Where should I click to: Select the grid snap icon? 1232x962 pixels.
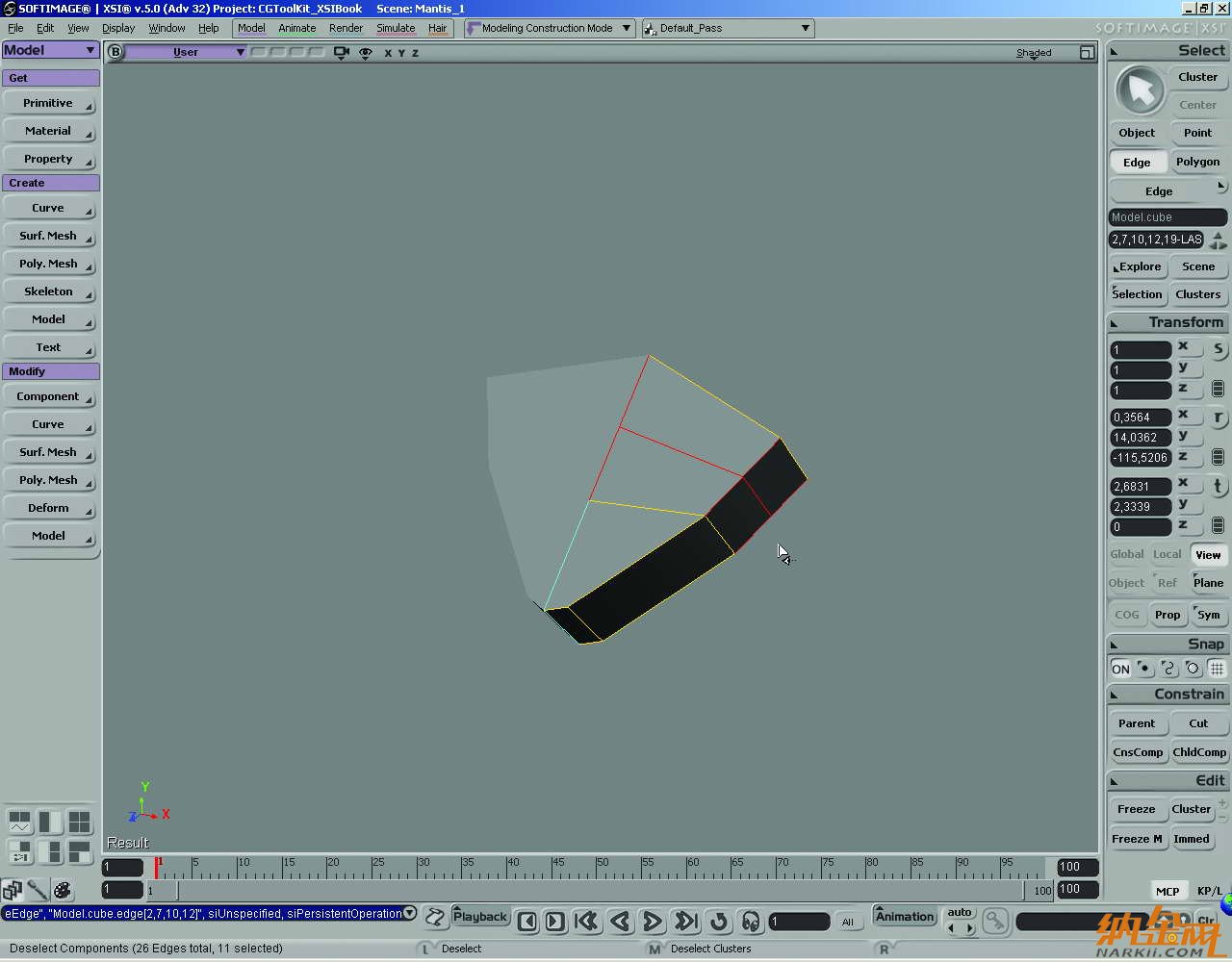1217,669
